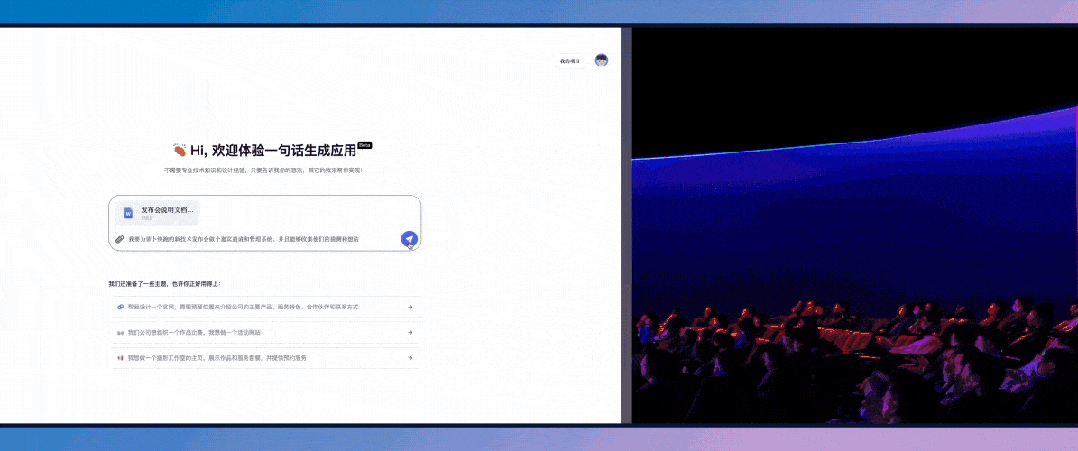
Task: Click the arrow on the second suggestion row
Action: (410, 332)
